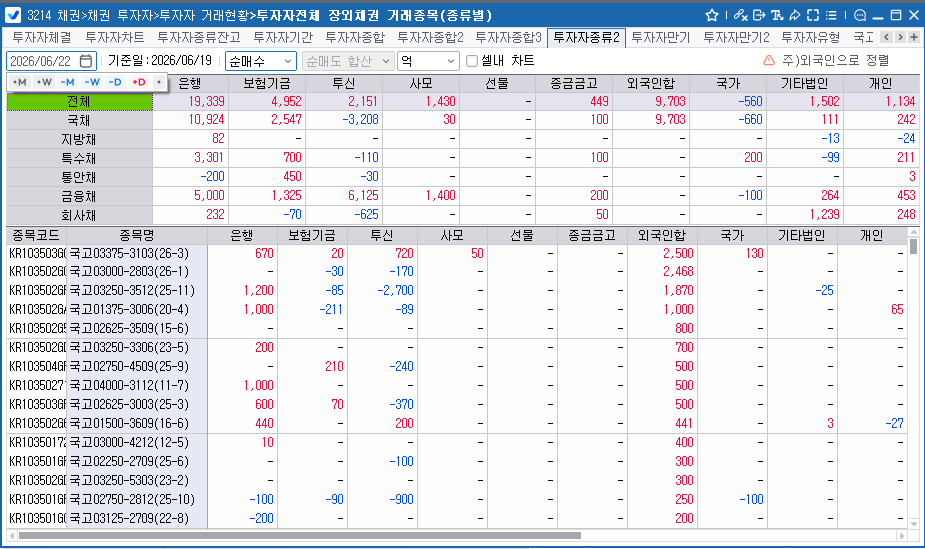Viewport: 925px width, 549px height.
Task: Click the horizontal scrollbar left arrow
Action: pyautogui.click(x=11, y=535)
